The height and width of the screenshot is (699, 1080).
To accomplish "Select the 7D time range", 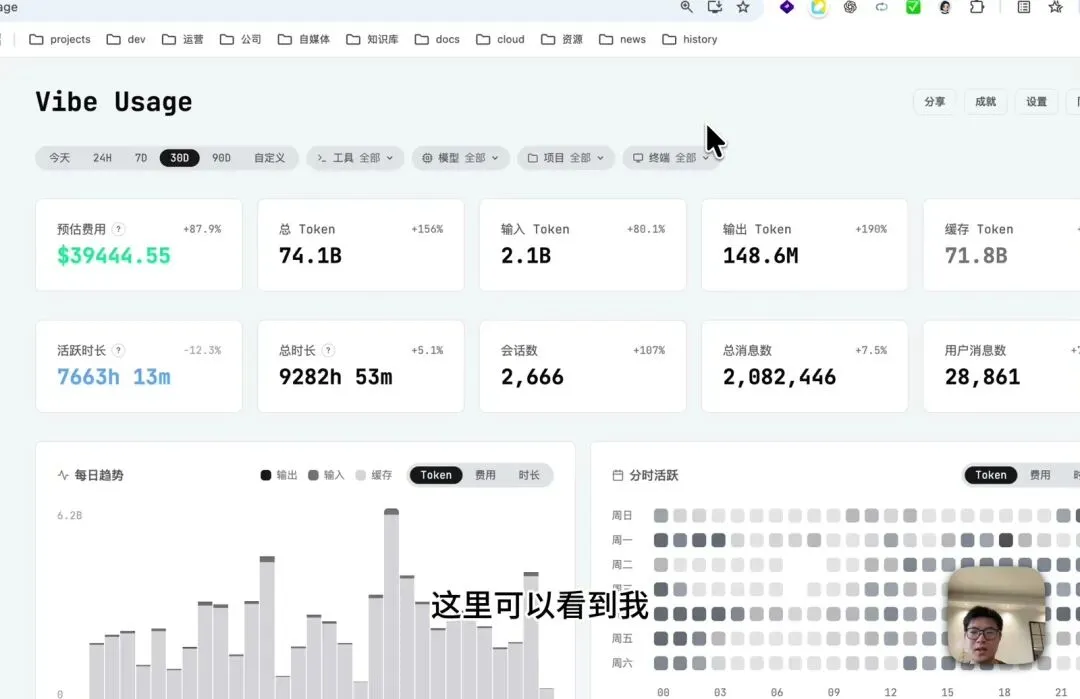I will [x=141, y=158].
